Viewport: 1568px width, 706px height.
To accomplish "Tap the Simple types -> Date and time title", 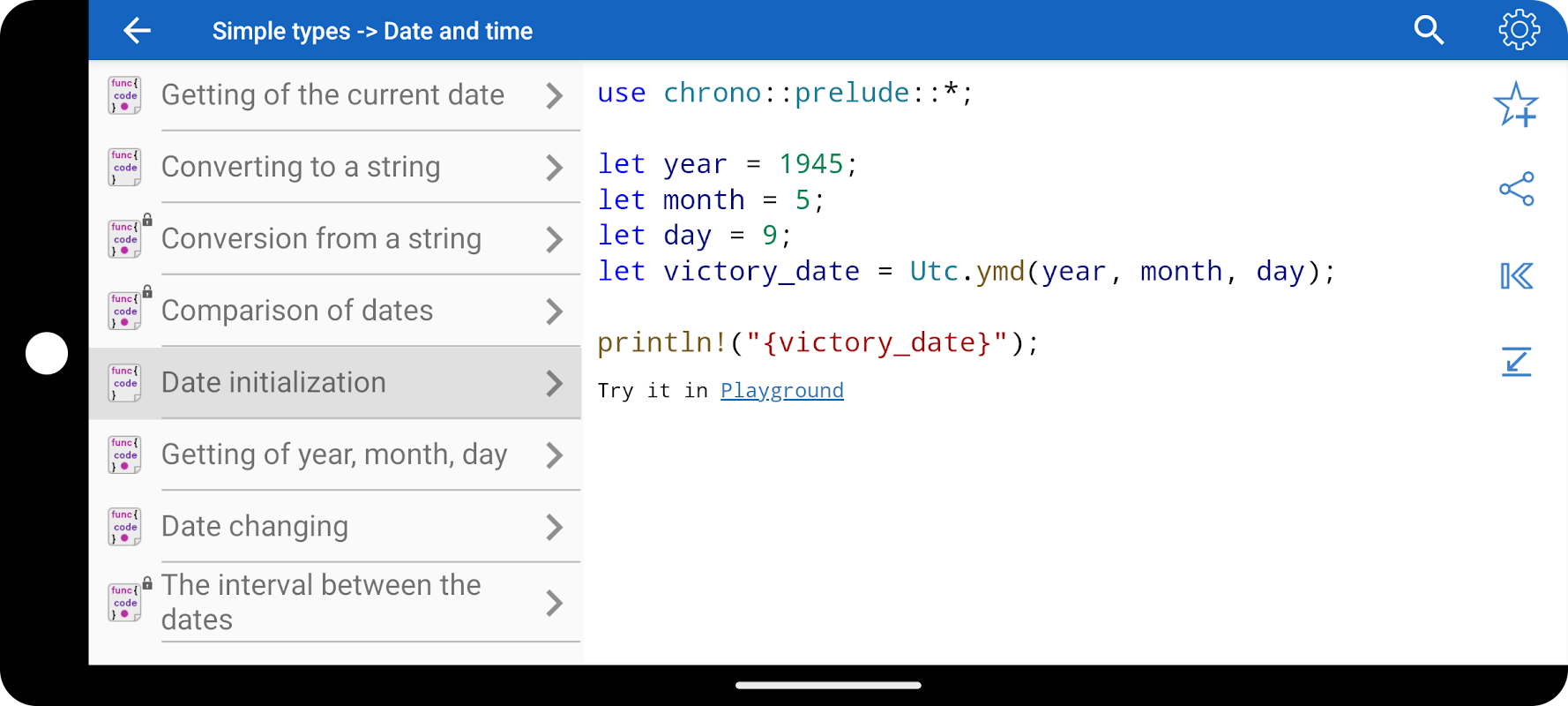I will pyautogui.click(x=372, y=31).
